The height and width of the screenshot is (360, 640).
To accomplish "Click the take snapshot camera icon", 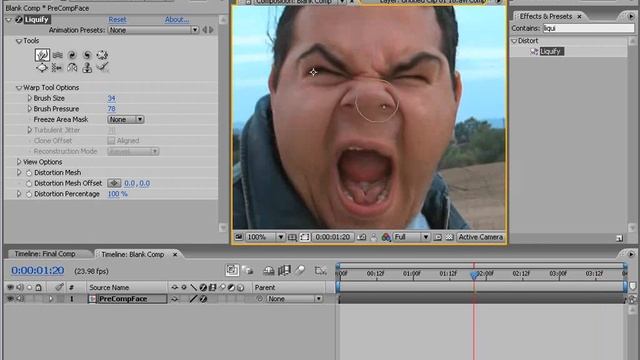I will coord(362,237).
